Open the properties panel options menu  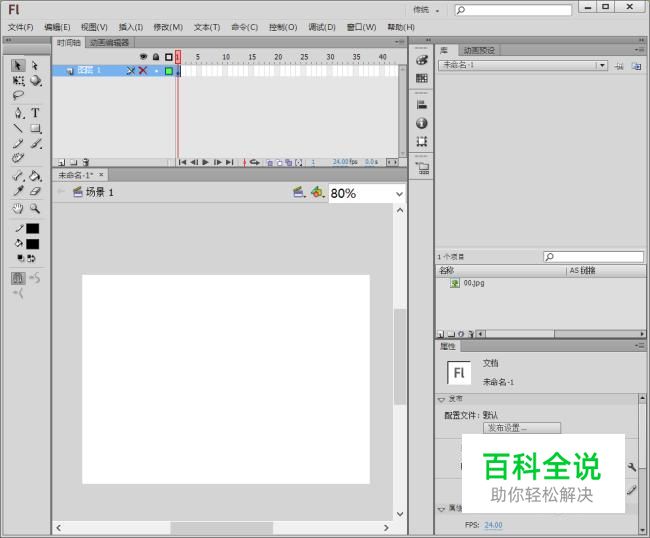[640, 346]
